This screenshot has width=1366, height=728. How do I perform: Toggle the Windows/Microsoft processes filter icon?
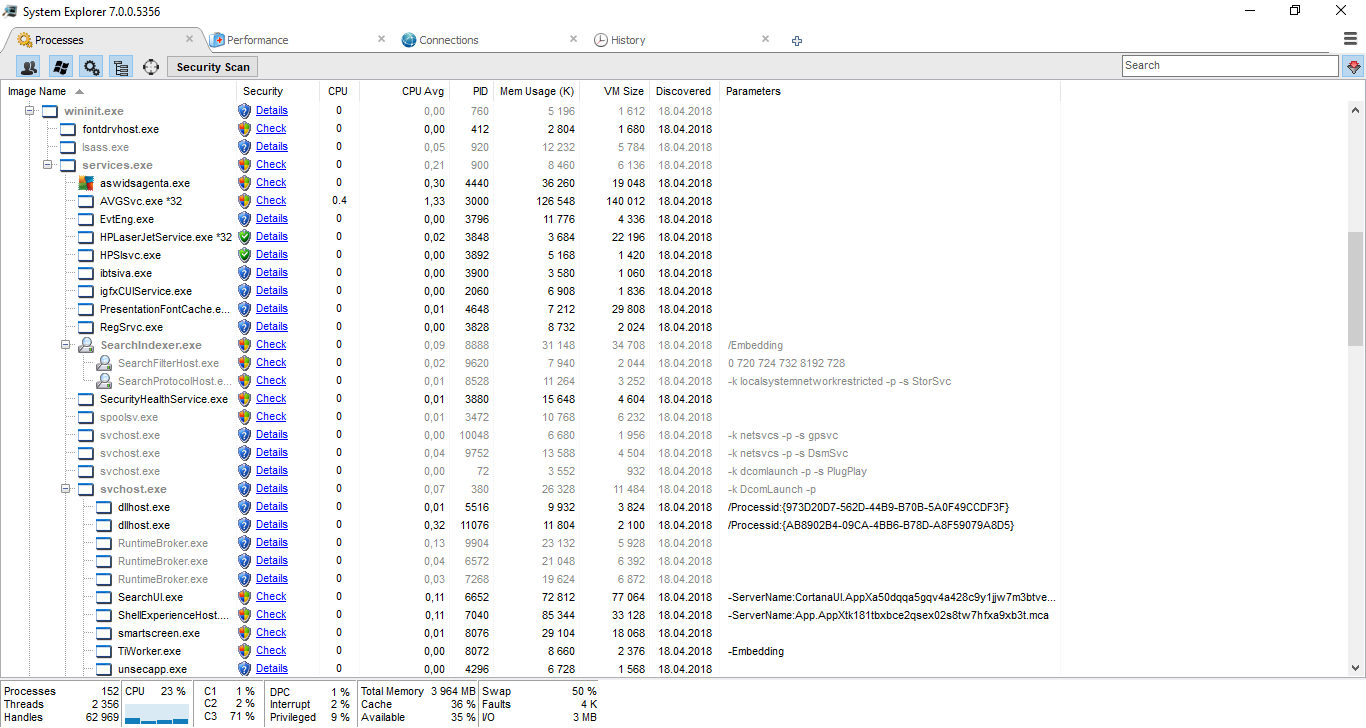point(60,67)
